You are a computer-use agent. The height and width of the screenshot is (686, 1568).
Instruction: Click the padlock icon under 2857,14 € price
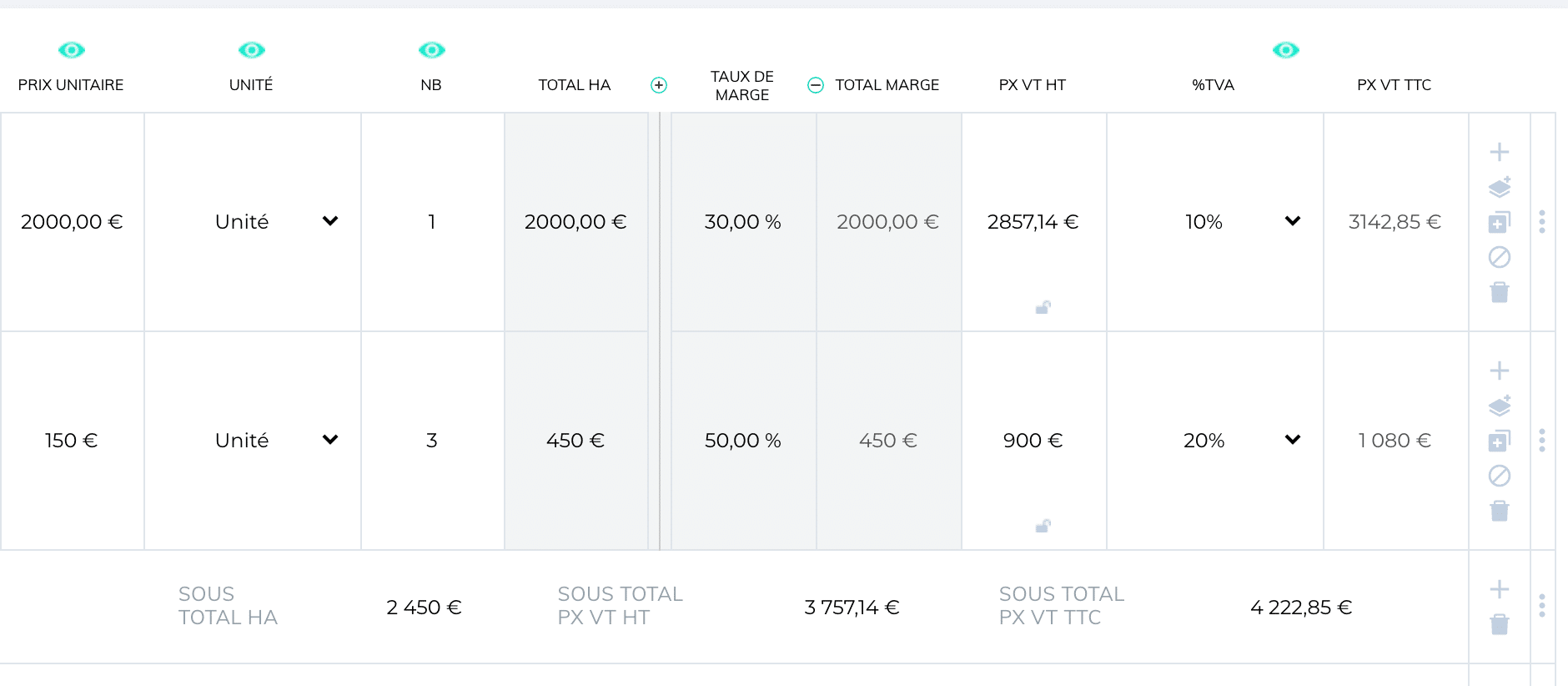coord(1043,307)
